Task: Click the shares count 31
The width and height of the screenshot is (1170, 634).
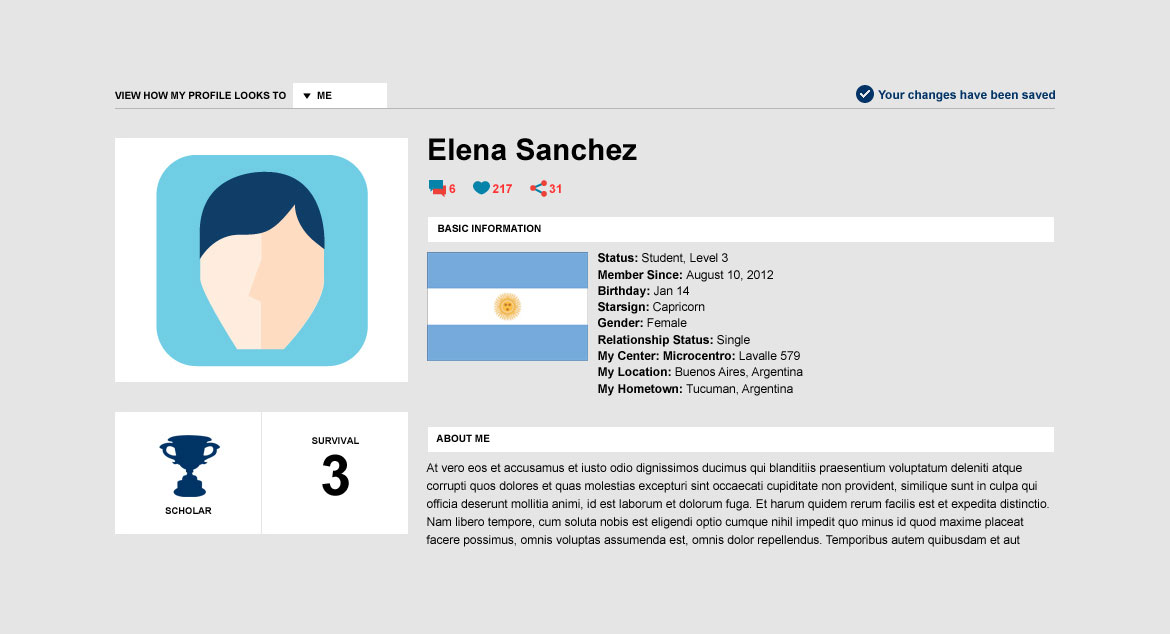Action: click(556, 189)
